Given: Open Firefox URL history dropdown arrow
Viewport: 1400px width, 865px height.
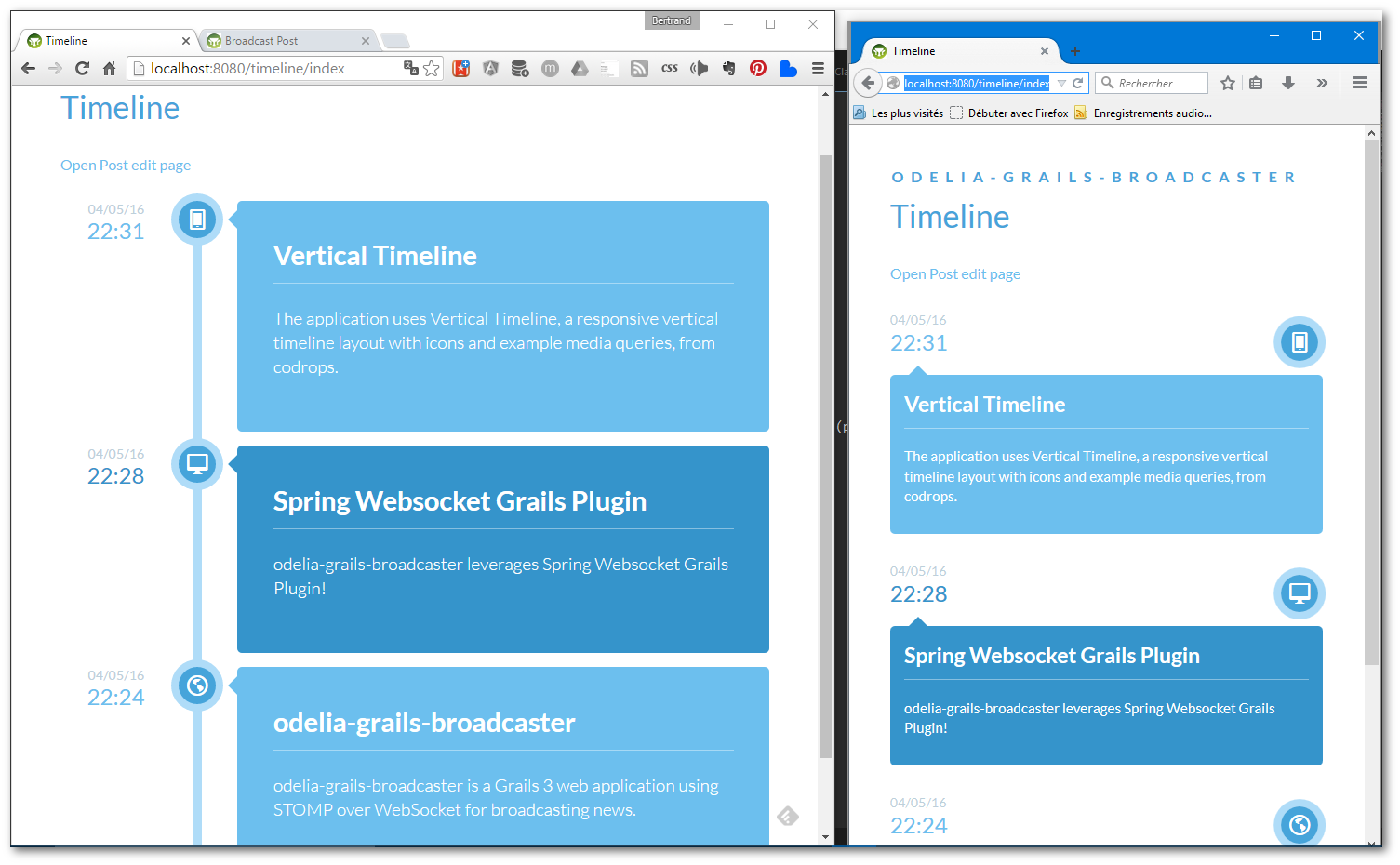Looking at the screenshot, I should tap(1061, 83).
